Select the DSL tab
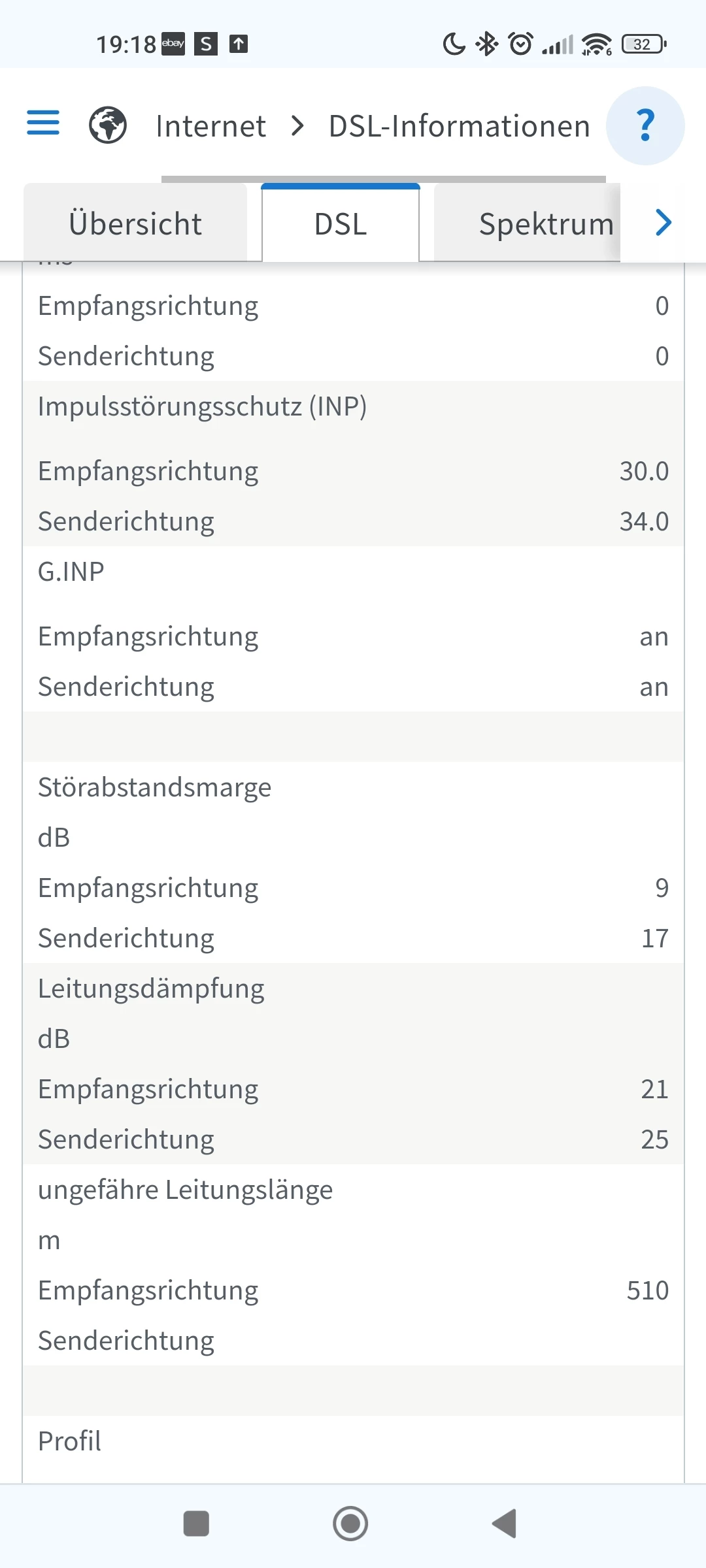Image resolution: width=706 pixels, height=1568 pixels. pyautogui.click(x=341, y=223)
